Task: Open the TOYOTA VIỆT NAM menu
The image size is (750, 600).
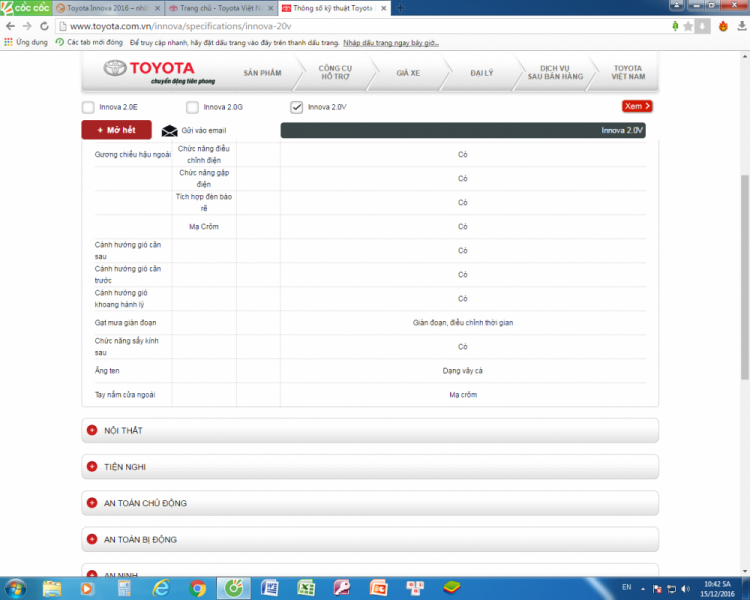Action: (628, 72)
